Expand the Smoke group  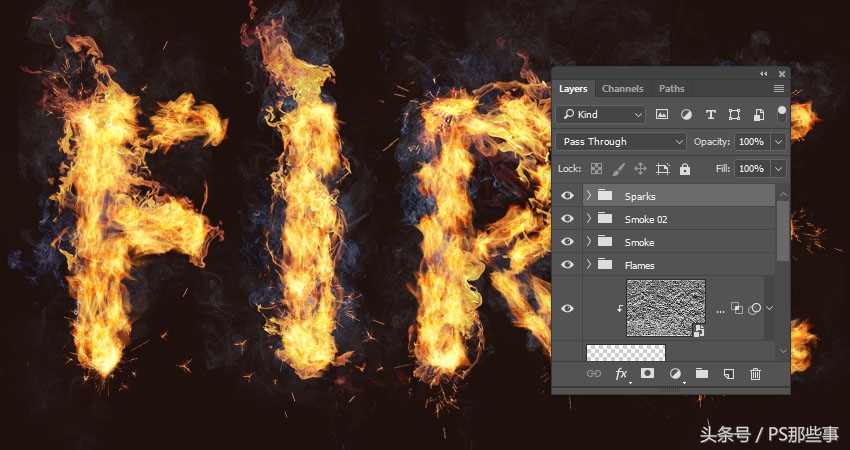(x=589, y=241)
